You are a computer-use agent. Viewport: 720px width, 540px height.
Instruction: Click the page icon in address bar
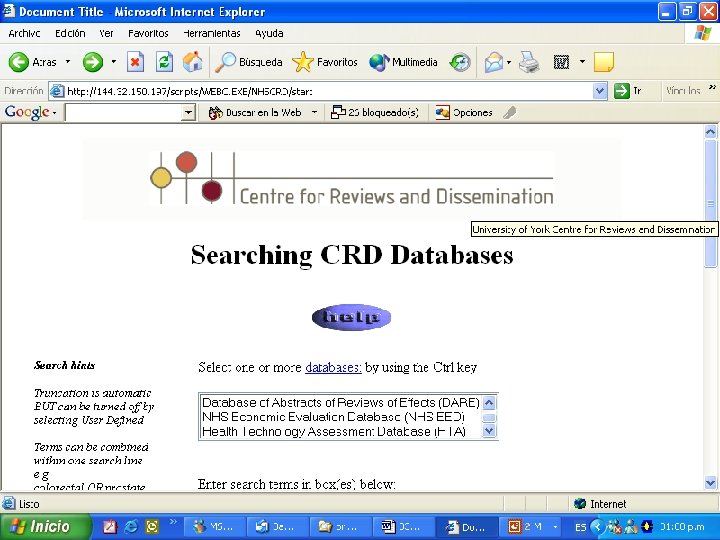click(x=57, y=91)
